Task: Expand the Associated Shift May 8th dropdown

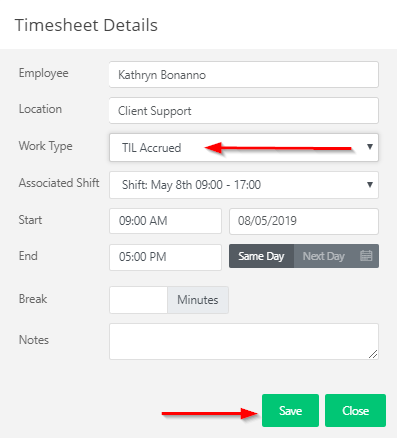Action: 244,185
